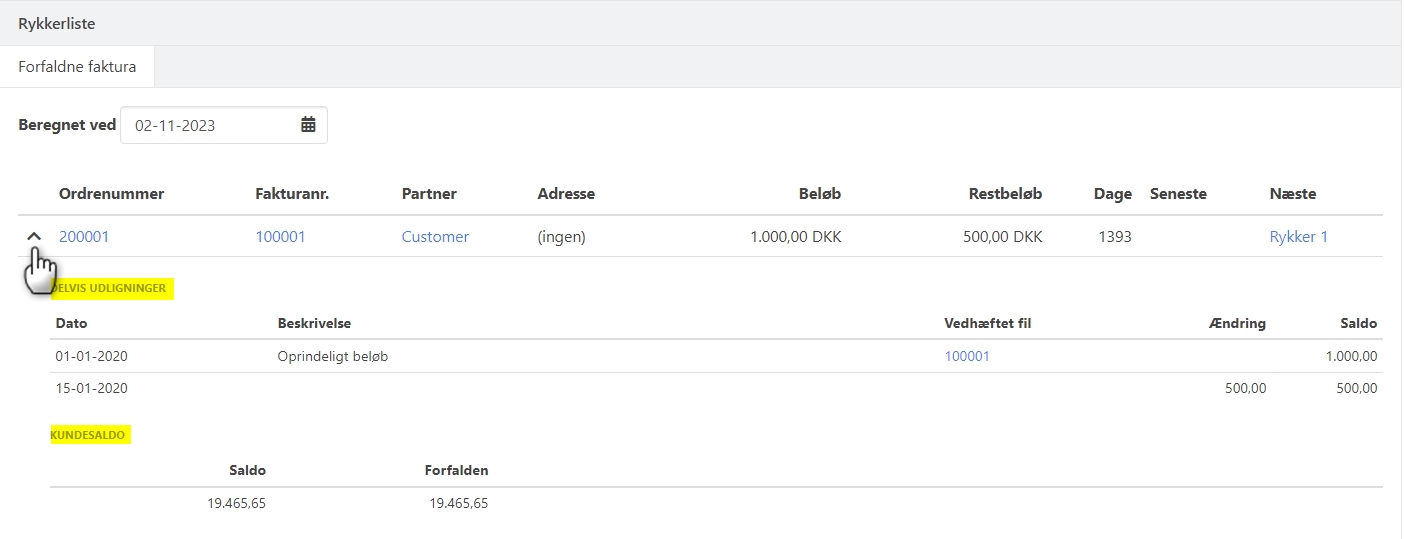1405x539 pixels.
Task: Click the Beregnet ved date field
Action: [210, 125]
